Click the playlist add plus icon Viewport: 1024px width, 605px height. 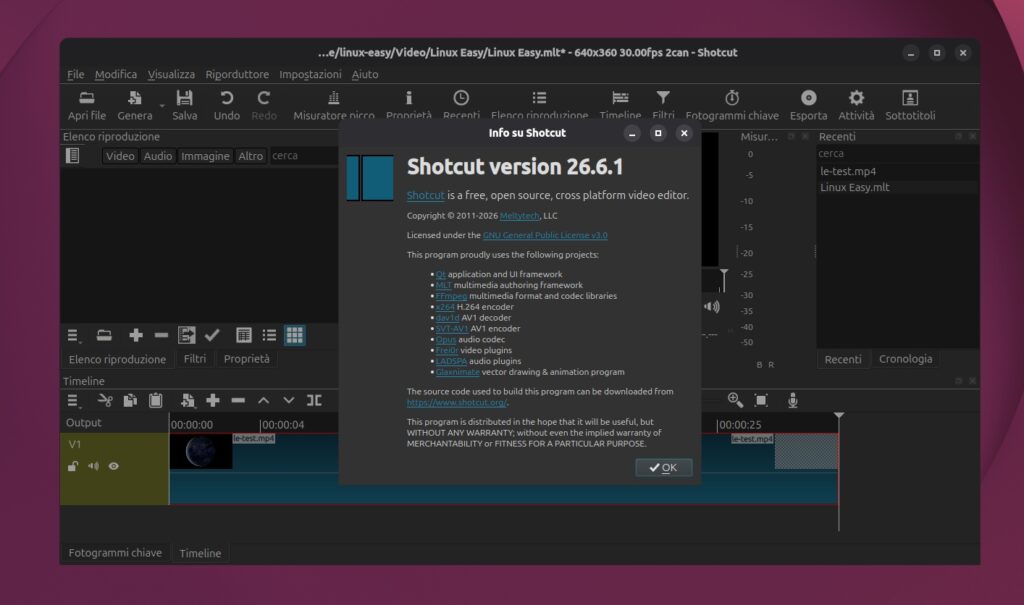pos(136,336)
